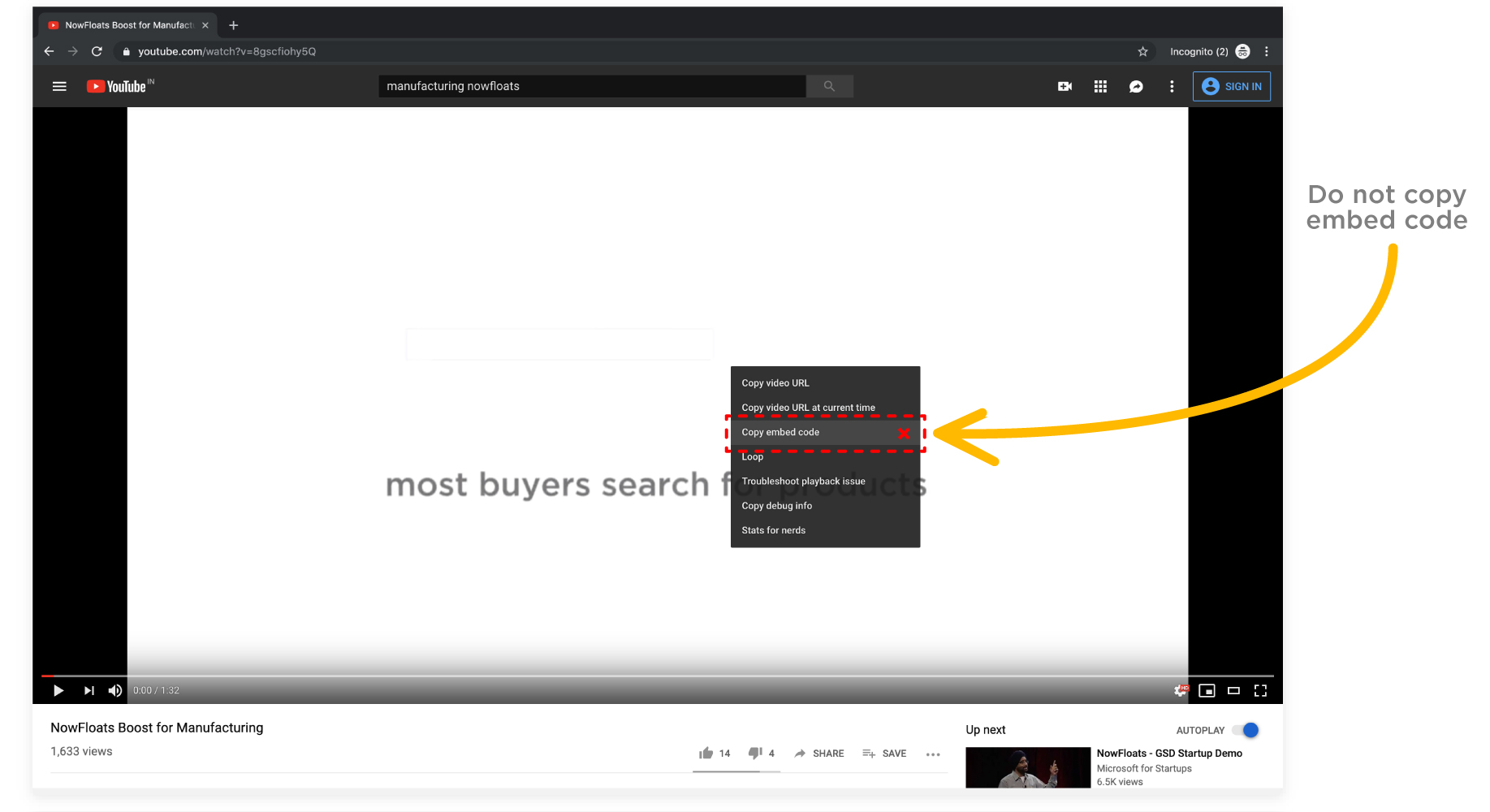The image size is (1490, 812).
Task: Select Loop in context menu
Action: [x=825, y=456]
